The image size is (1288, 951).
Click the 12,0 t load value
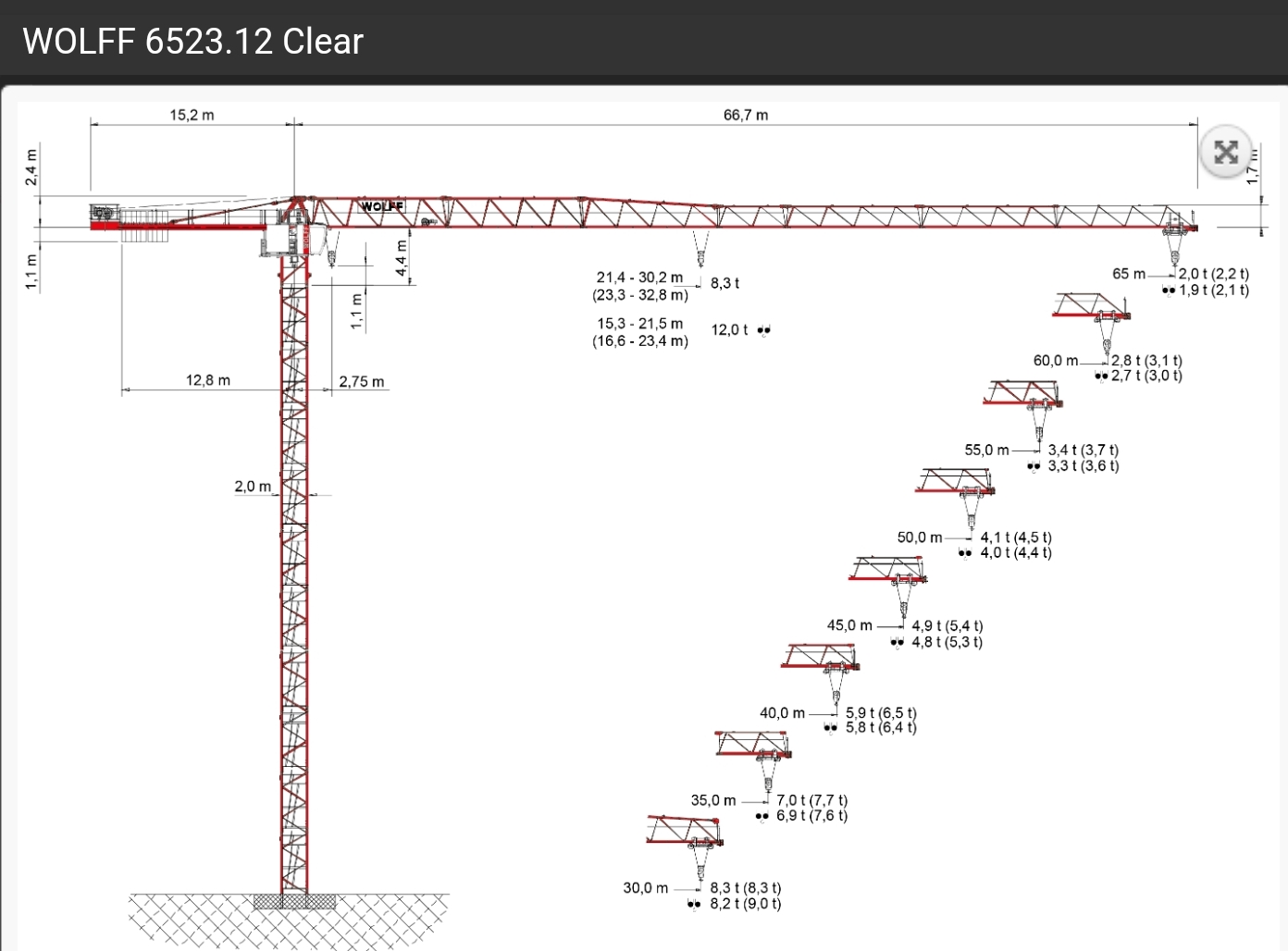730,329
